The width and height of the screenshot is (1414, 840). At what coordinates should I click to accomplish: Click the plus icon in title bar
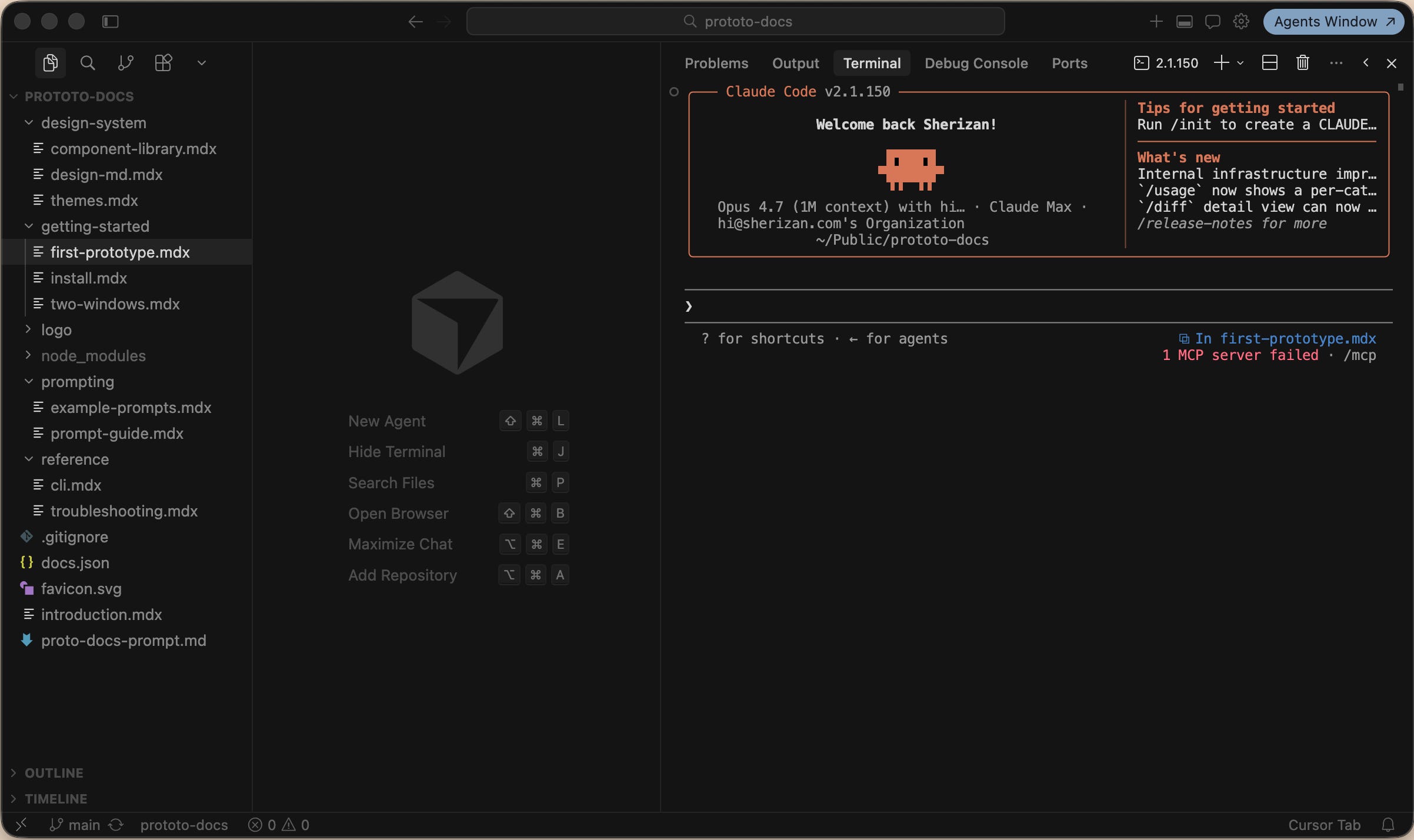[x=1156, y=22]
